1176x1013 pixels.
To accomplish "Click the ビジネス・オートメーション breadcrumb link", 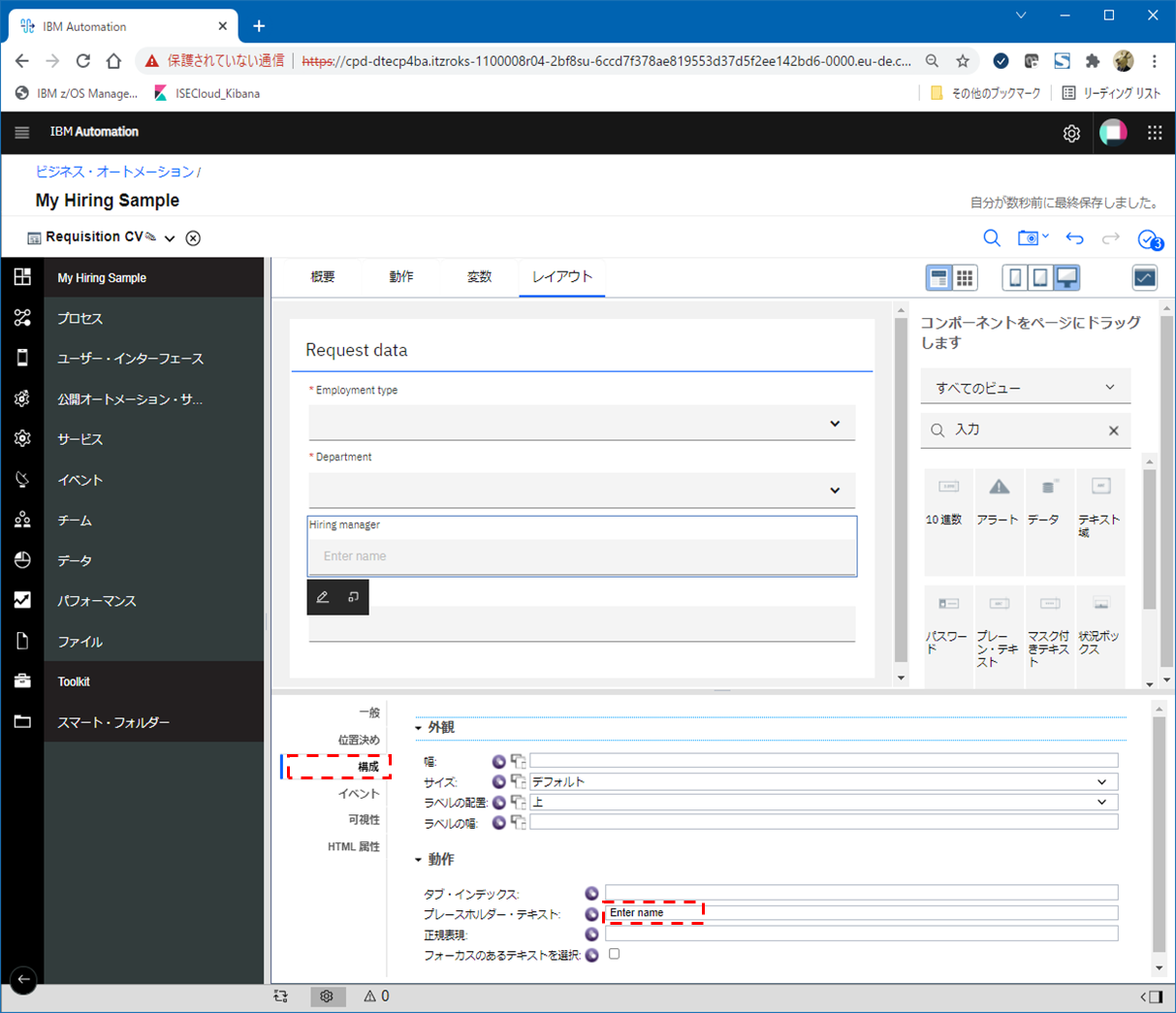I will 114,172.
